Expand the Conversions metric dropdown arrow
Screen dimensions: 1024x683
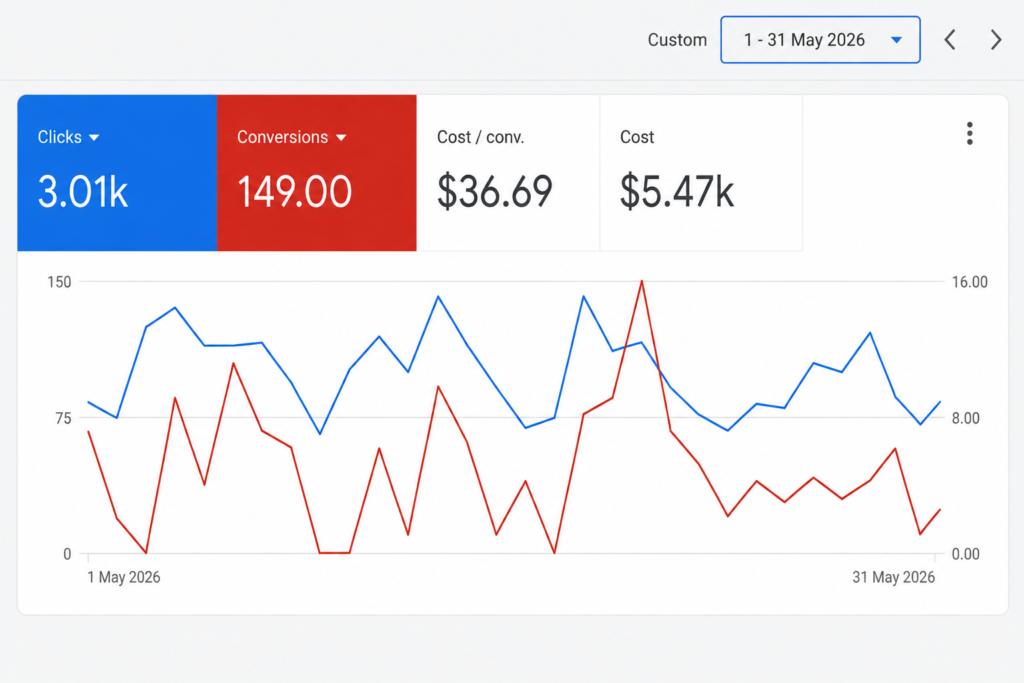[341, 138]
